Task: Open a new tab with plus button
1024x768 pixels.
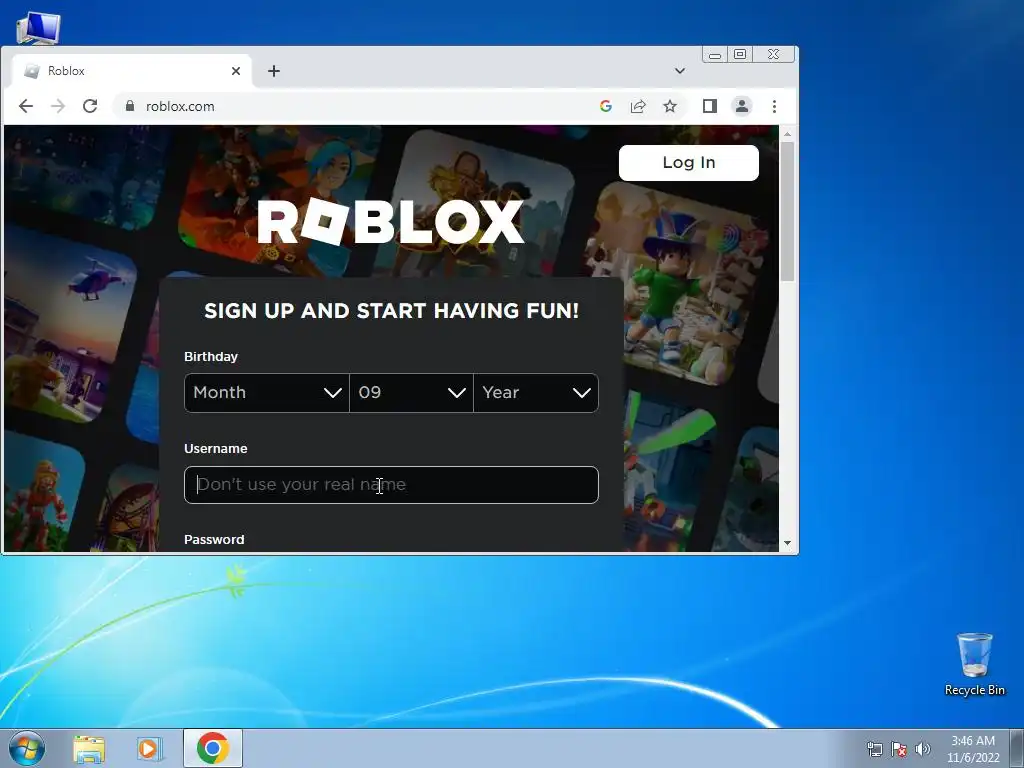Action: [274, 71]
